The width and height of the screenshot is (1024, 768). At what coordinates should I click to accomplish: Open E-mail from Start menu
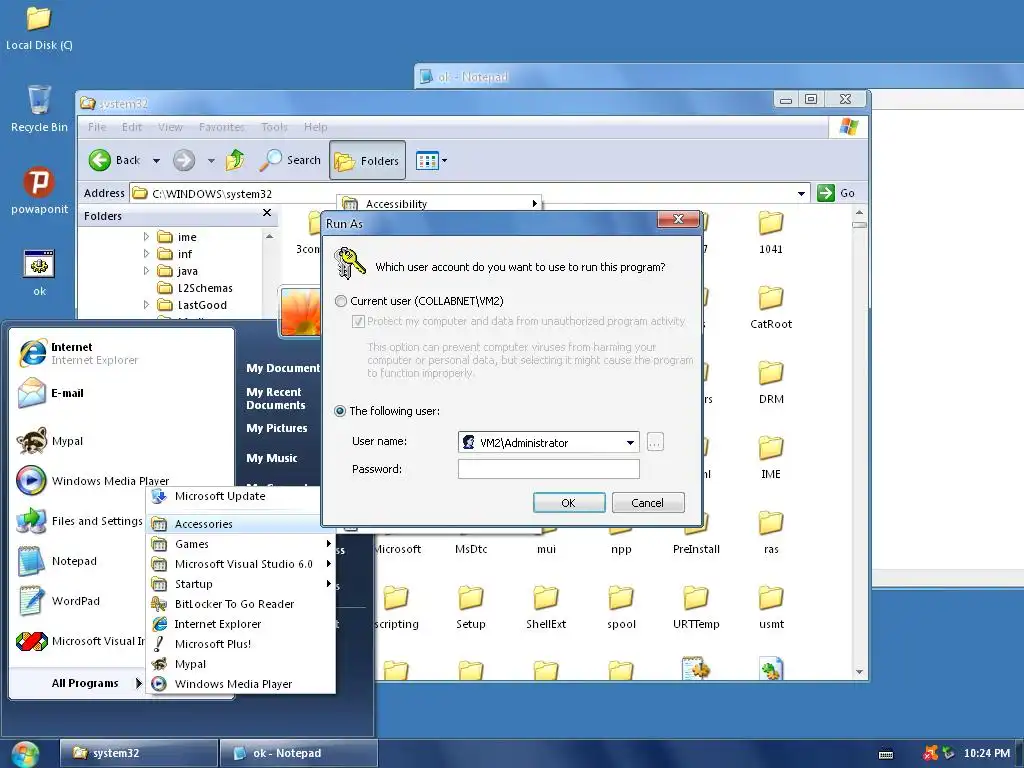tap(122, 393)
